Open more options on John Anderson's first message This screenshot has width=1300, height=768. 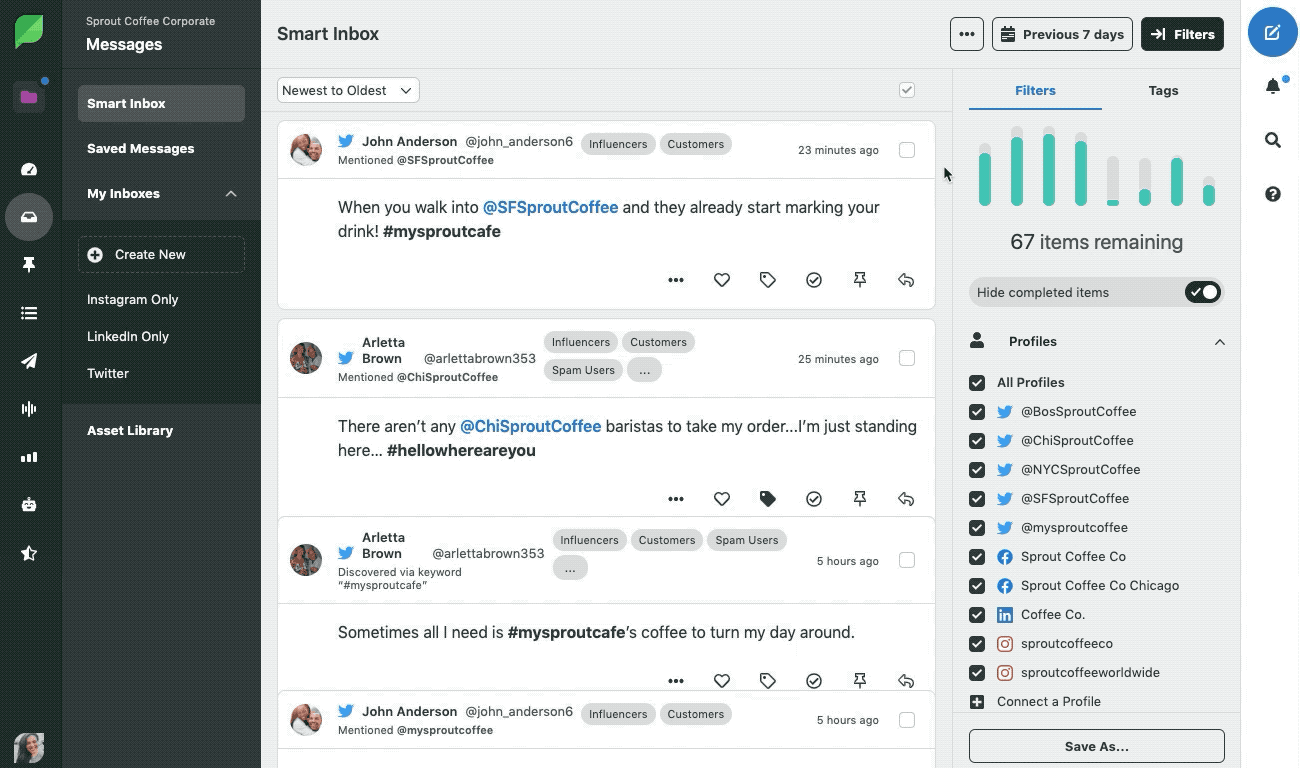[676, 281]
